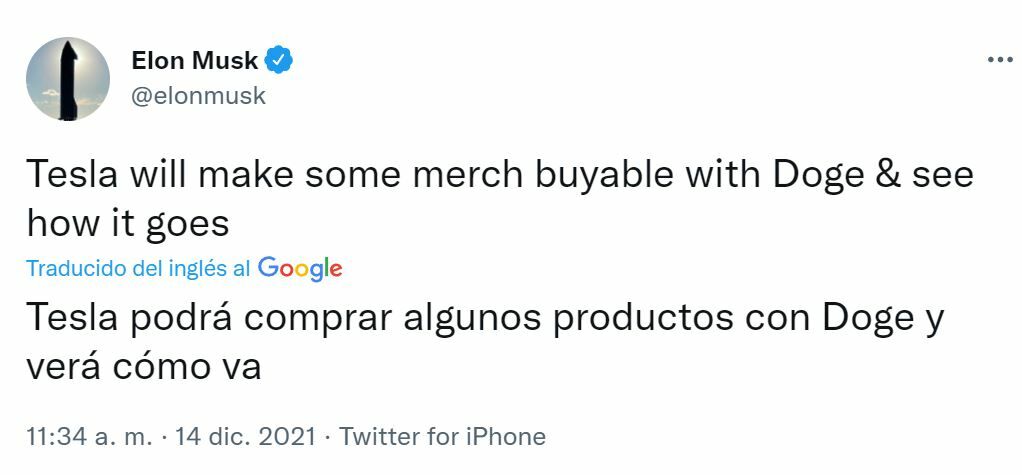Click "how it goes" in the tweet
Viewport: 1022px width, 475px height.
coord(128,223)
